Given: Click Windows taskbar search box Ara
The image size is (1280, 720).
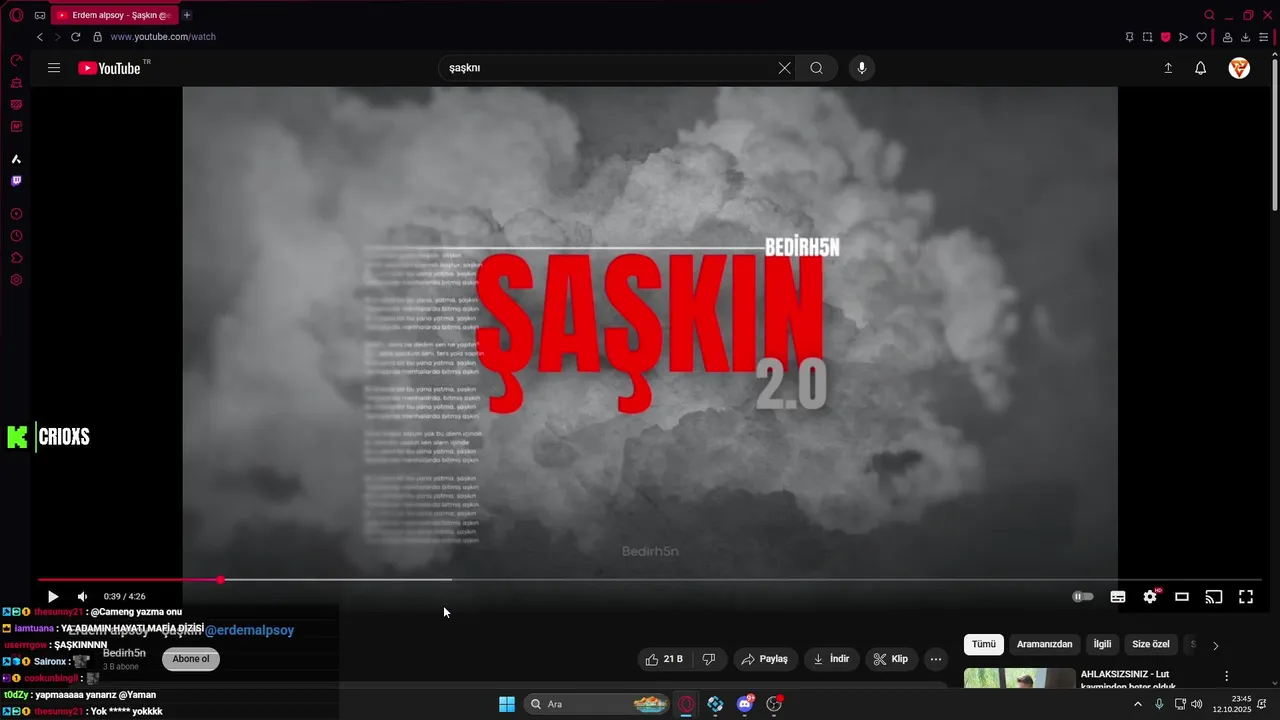Looking at the screenshot, I should tap(597, 704).
